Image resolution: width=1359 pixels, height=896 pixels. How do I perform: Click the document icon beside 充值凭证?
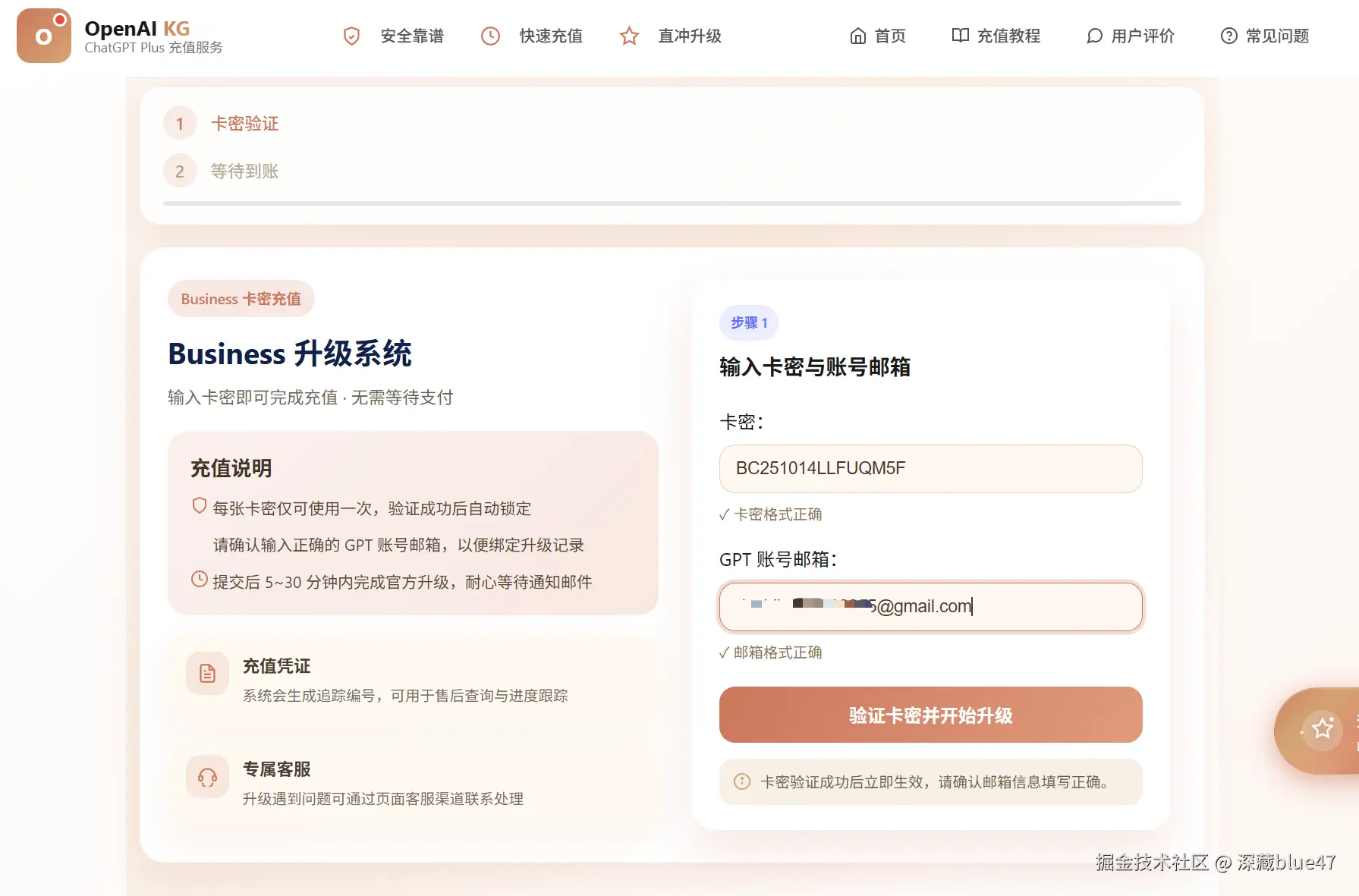(207, 673)
